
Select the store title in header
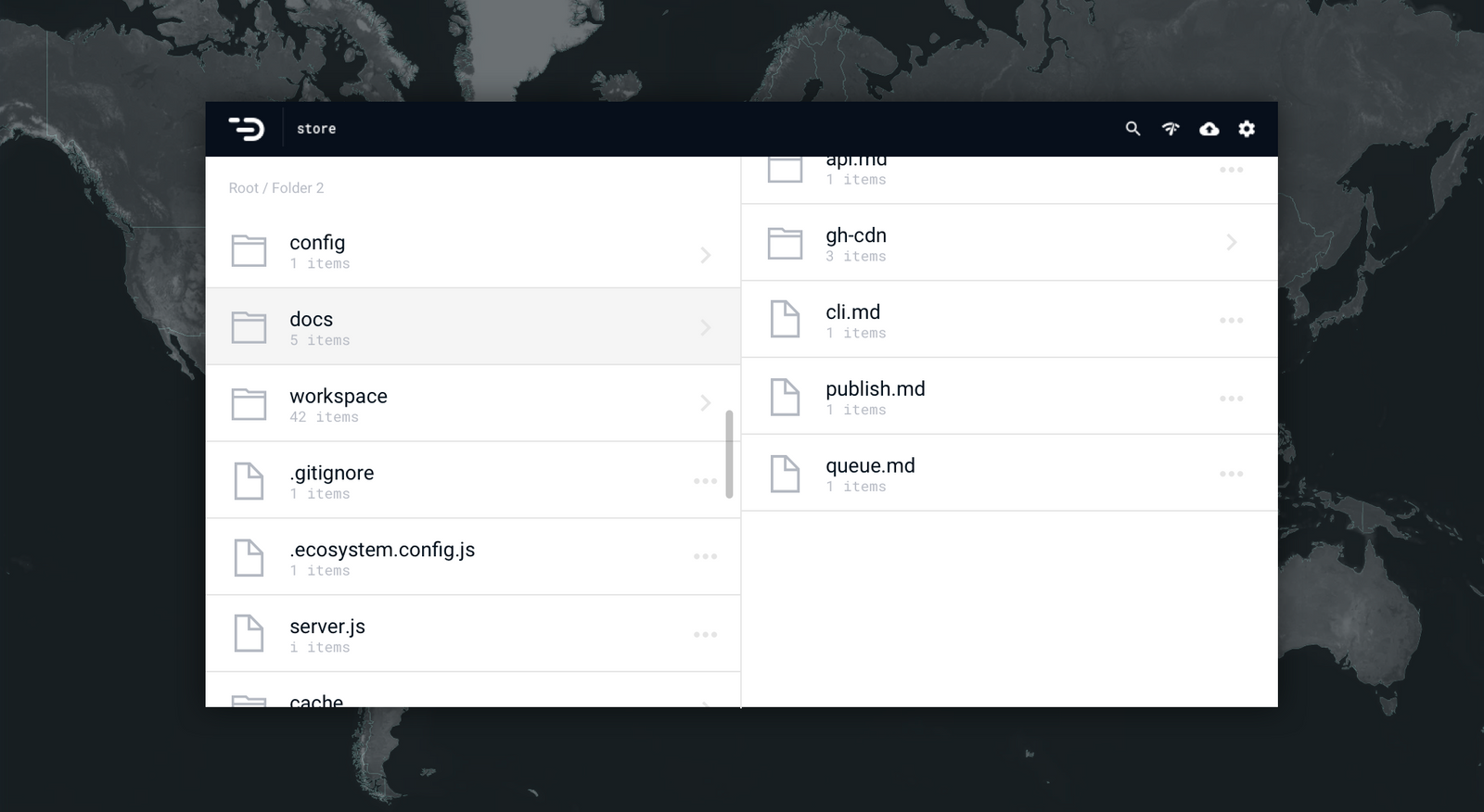point(316,129)
